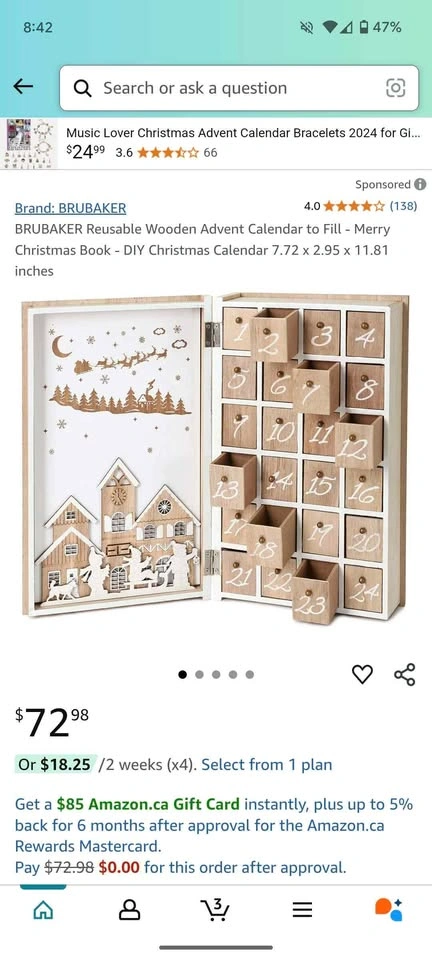The width and height of the screenshot is (432, 960).
Task: Open the Music Lover Advent Calendar sponsored thumbnail
Action: point(32,143)
